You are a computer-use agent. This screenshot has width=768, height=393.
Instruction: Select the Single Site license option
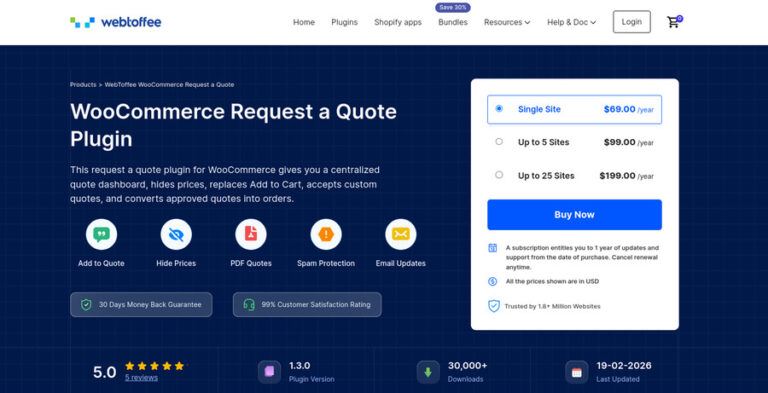tap(574, 109)
